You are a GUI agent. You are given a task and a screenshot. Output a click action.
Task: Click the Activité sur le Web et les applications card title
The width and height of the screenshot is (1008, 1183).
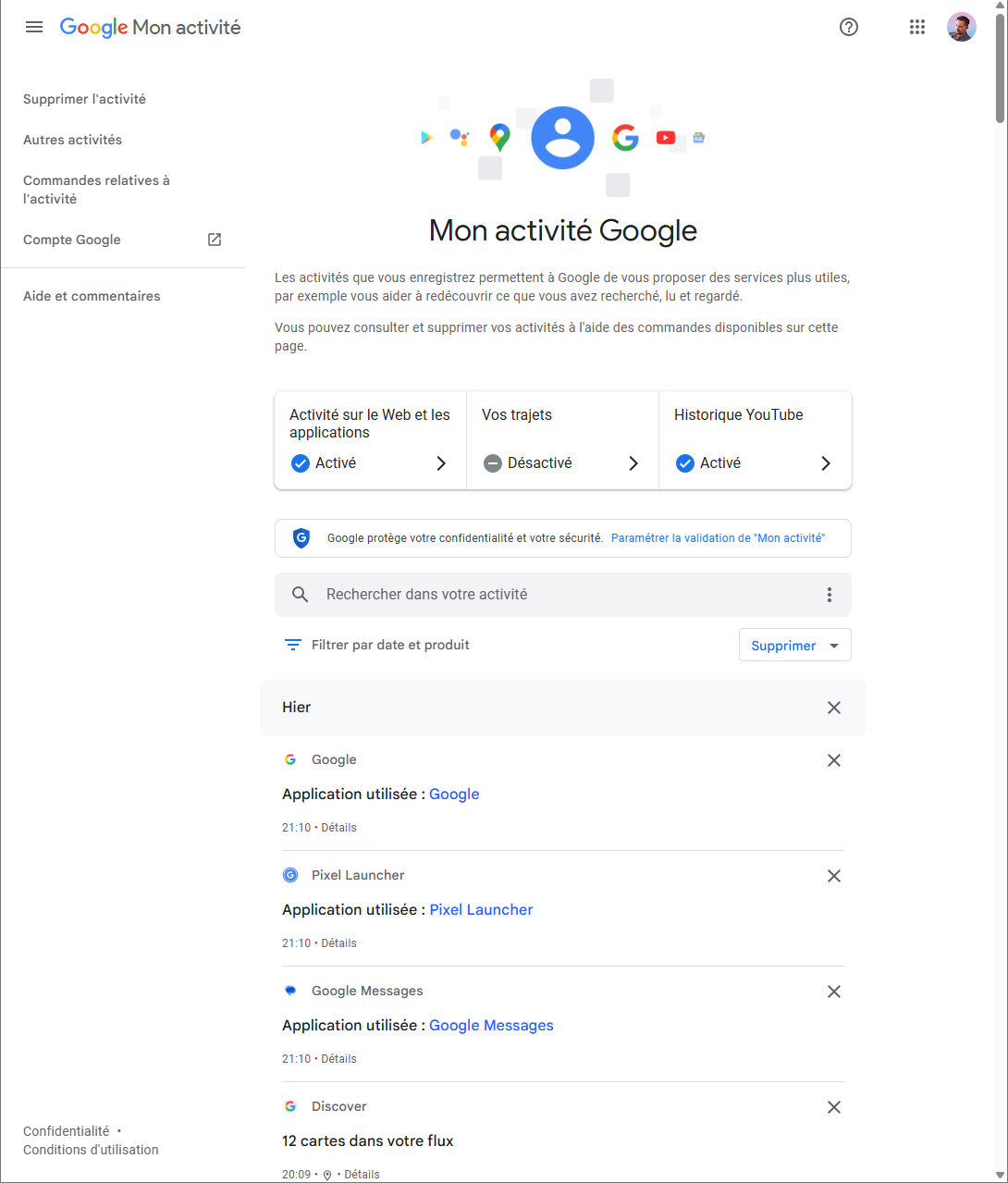click(x=370, y=424)
